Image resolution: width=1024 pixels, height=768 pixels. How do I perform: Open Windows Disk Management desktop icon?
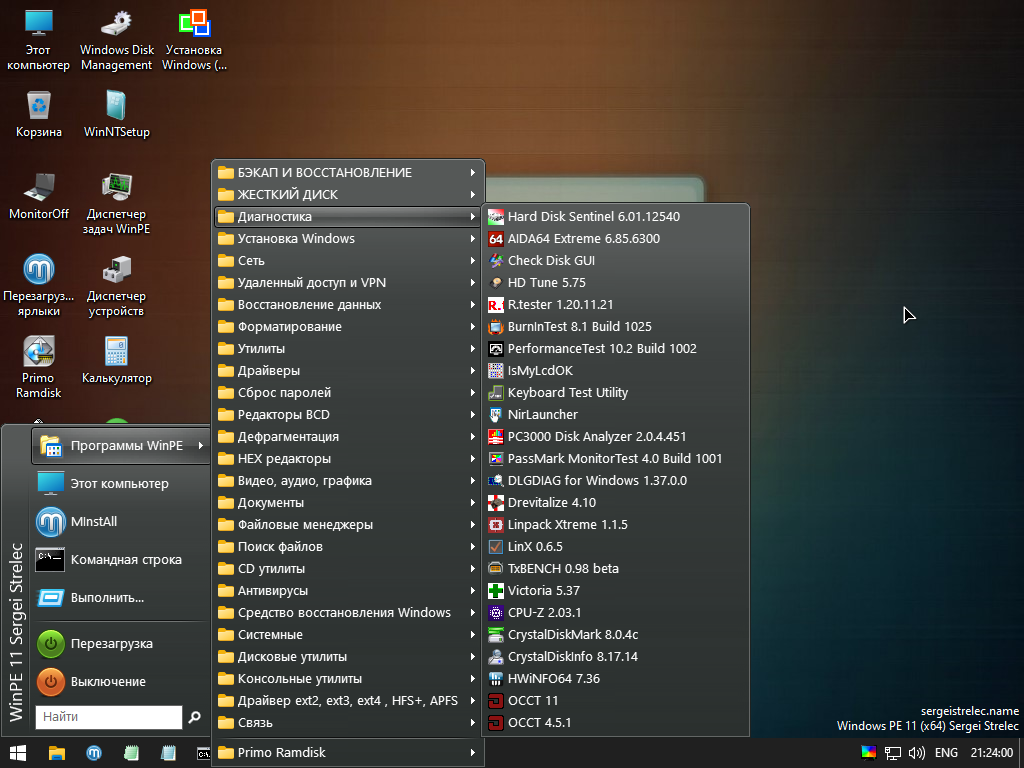pos(116,39)
